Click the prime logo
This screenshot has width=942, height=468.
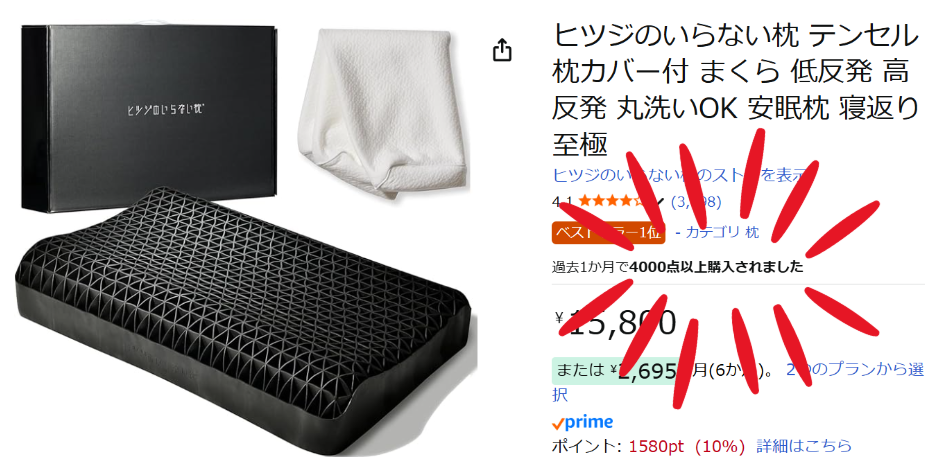(582, 422)
